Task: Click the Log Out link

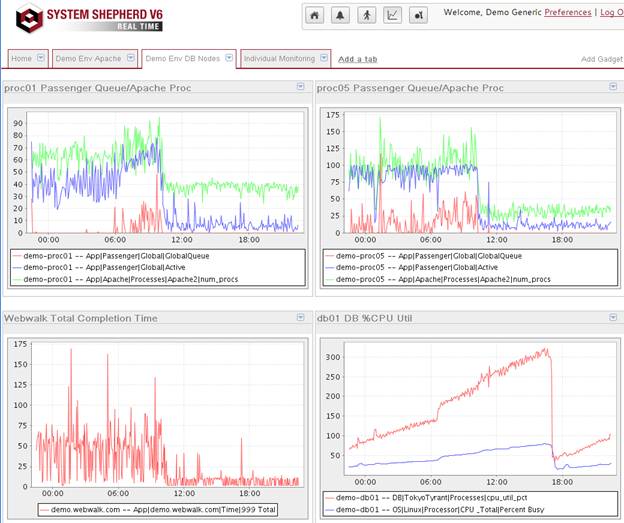Action: coord(612,12)
